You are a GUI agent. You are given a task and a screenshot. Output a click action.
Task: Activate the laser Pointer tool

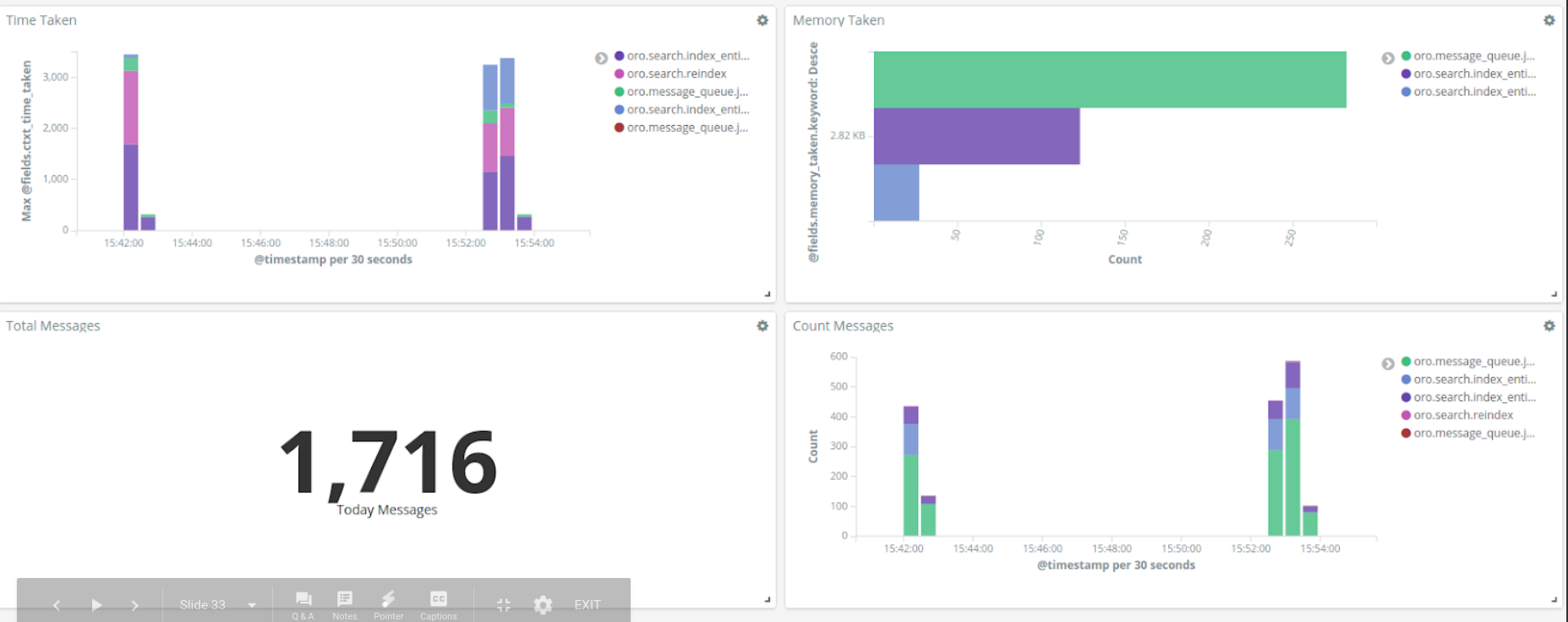click(x=388, y=603)
